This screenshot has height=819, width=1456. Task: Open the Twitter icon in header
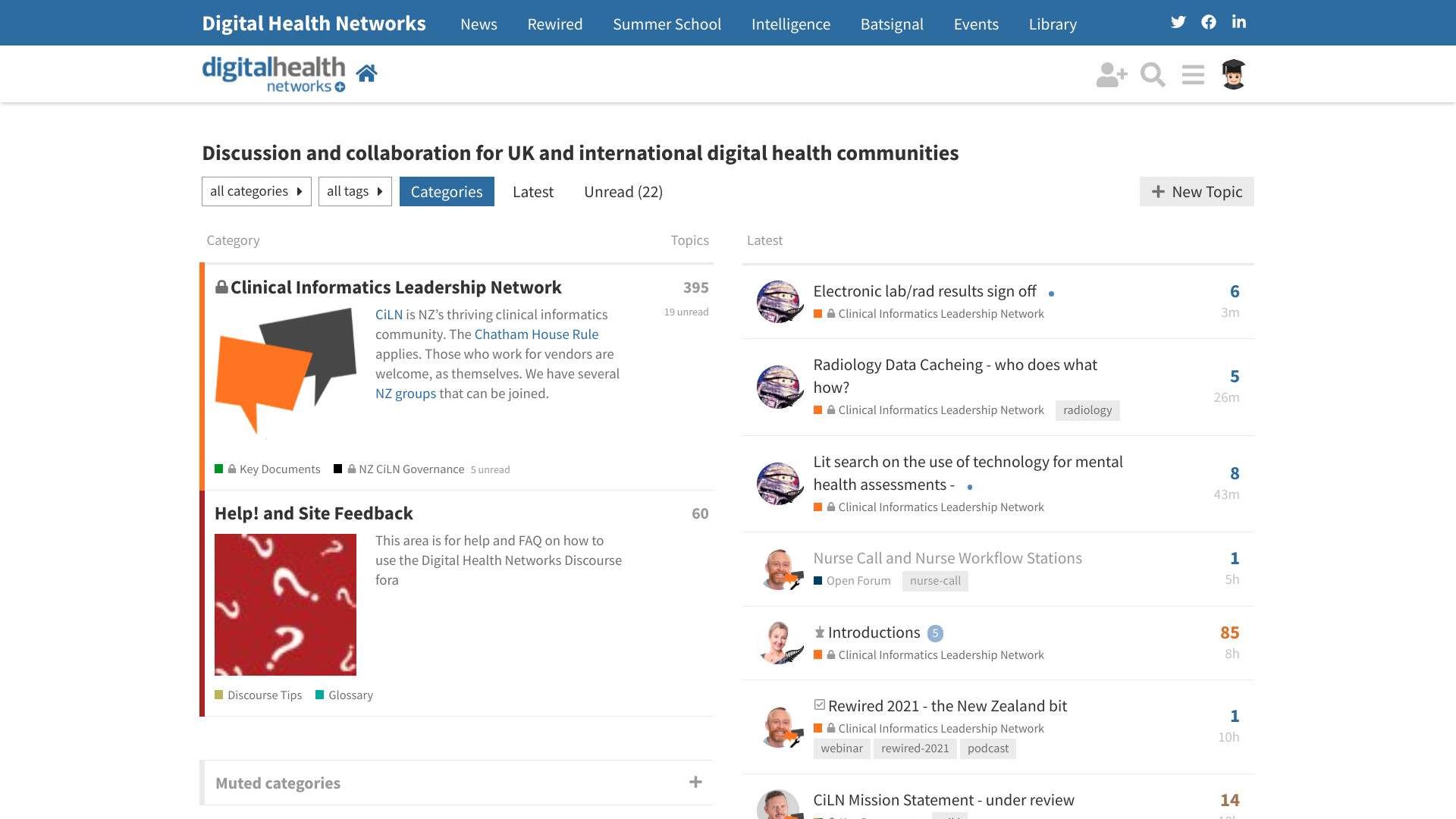click(x=1178, y=22)
